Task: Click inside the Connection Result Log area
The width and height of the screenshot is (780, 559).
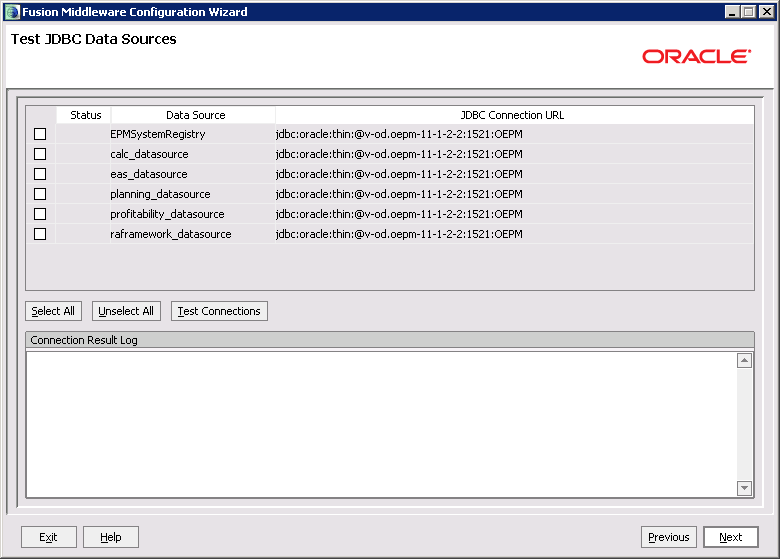Action: (x=382, y=424)
